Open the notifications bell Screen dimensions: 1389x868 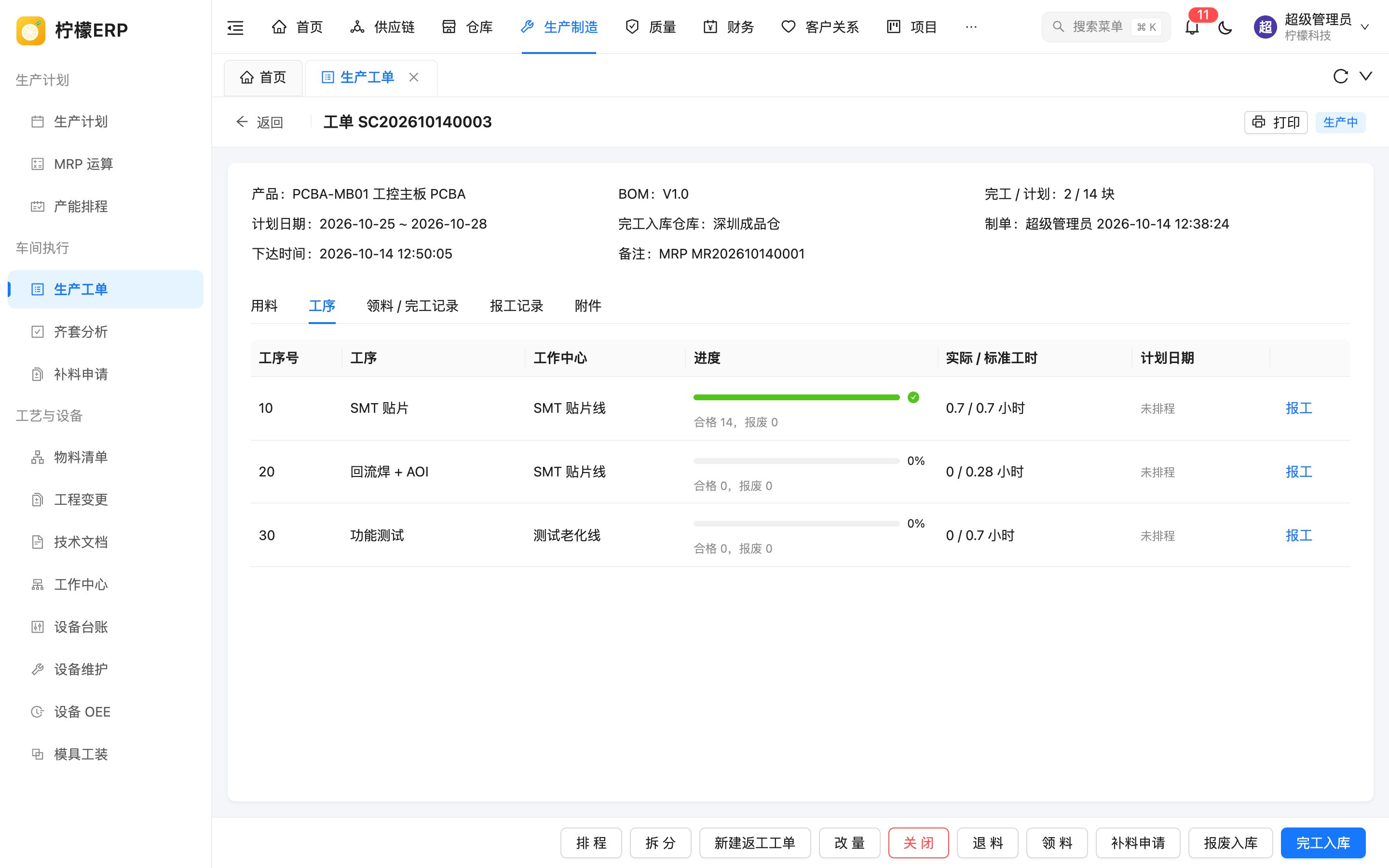coord(1192,27)
